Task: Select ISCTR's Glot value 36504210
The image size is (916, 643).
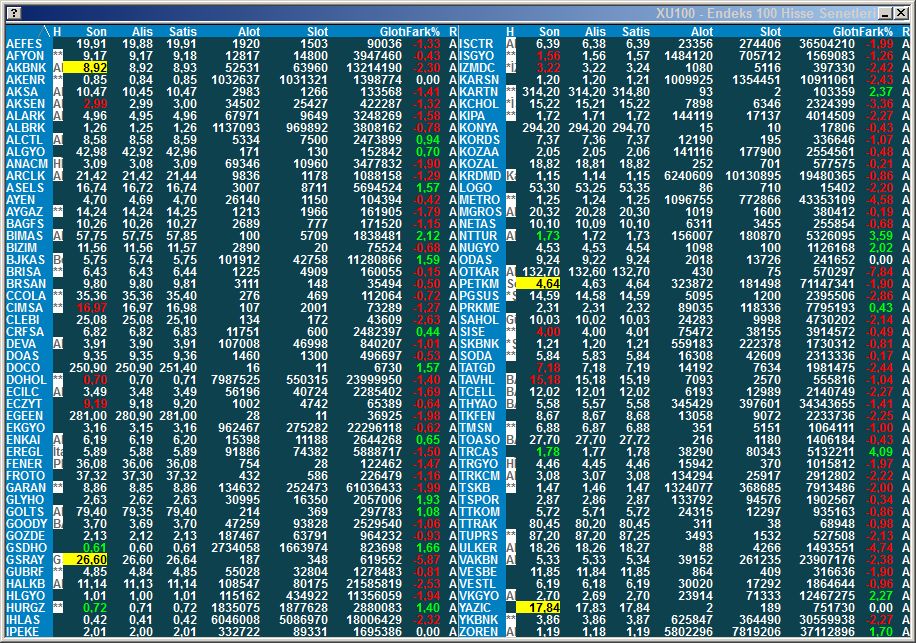Action: [x=828, y=44]
